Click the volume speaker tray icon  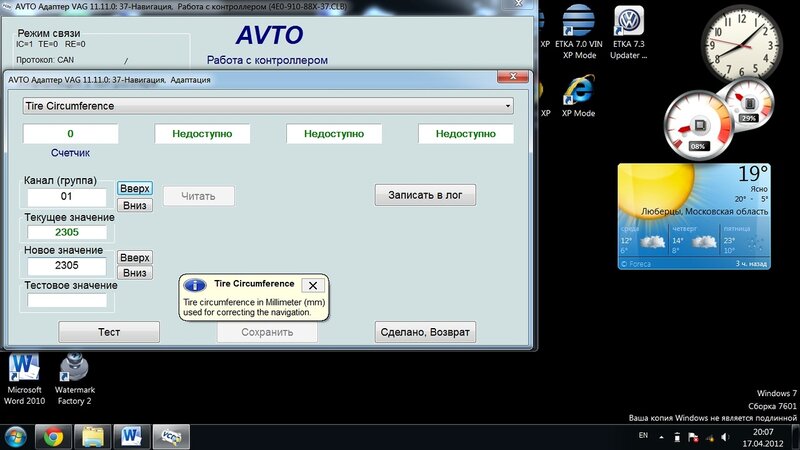725,437
